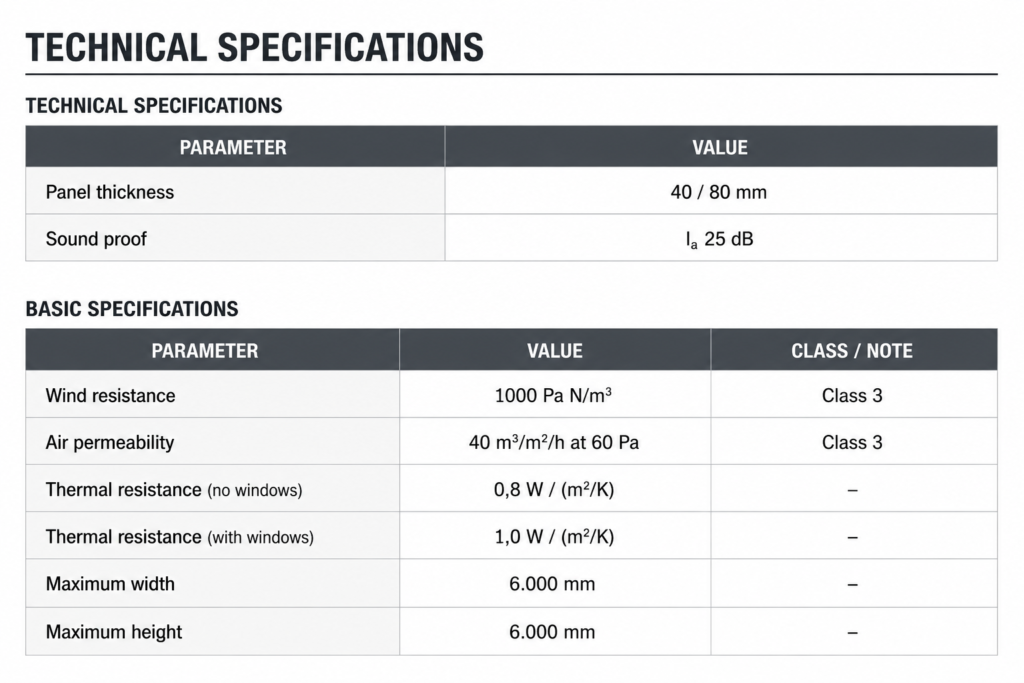Click the Maximum width row label
The height and width of the screenshot is (683, 1024).
[x=110, y=584]
